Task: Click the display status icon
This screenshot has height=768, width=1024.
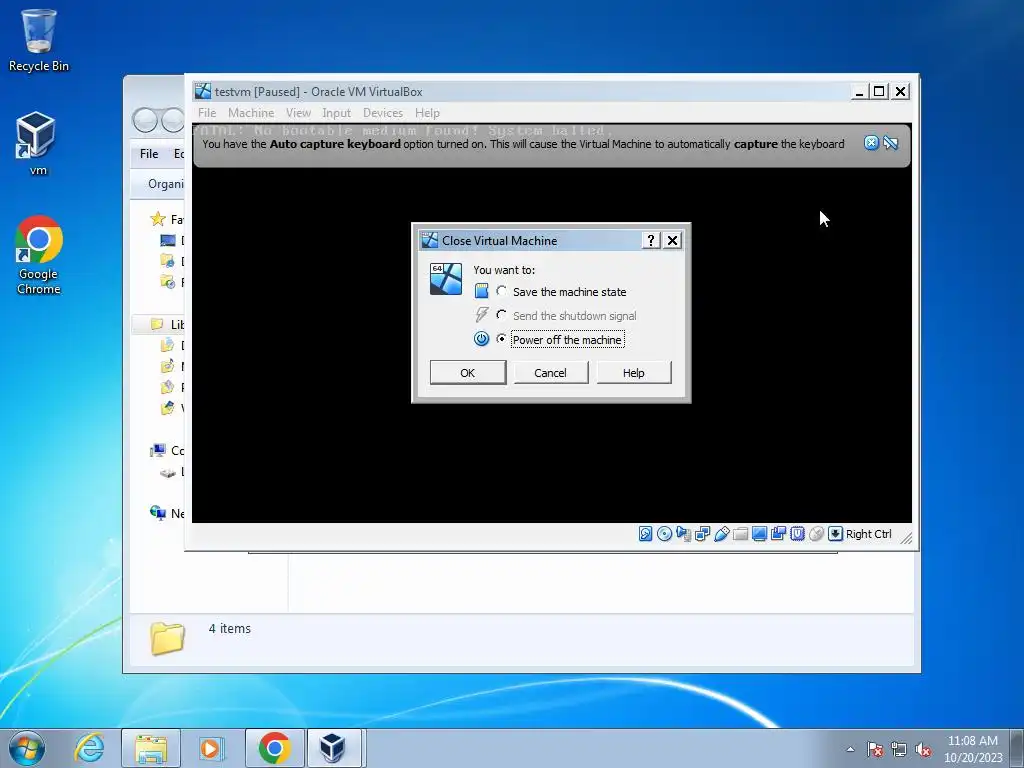Action: pyautogui.click(x=759, y=534)
